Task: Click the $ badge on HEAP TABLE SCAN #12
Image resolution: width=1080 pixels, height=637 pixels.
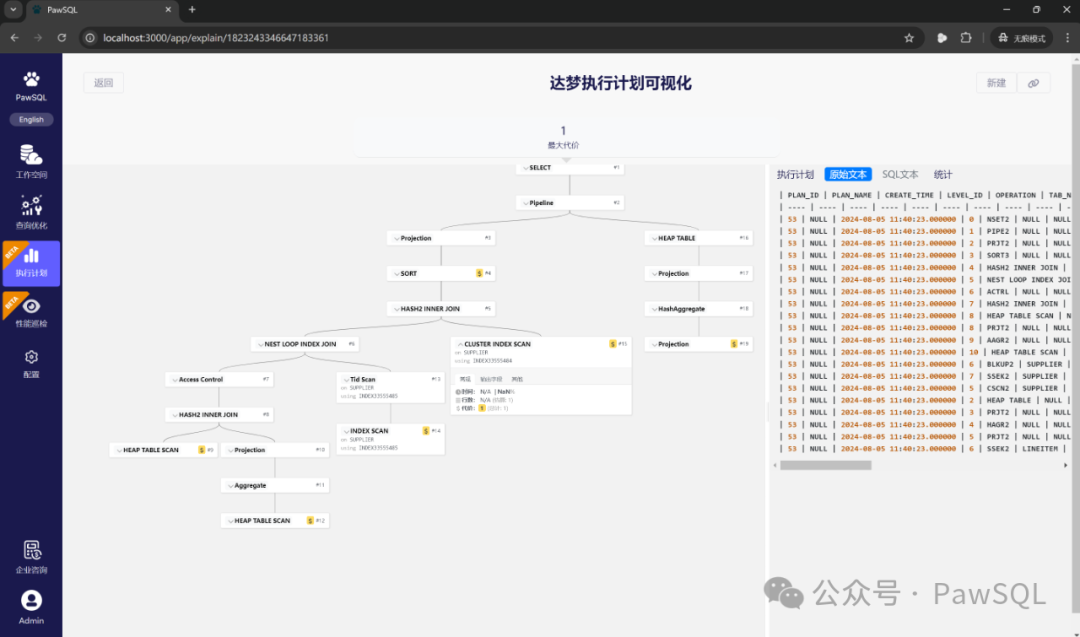Action: (x=310, y=521)
